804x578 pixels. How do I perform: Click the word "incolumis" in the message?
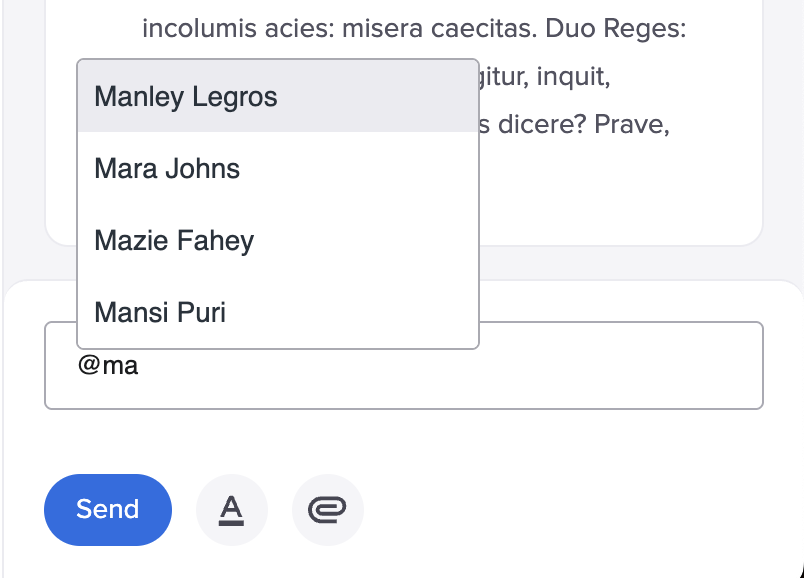pos(199,28)
